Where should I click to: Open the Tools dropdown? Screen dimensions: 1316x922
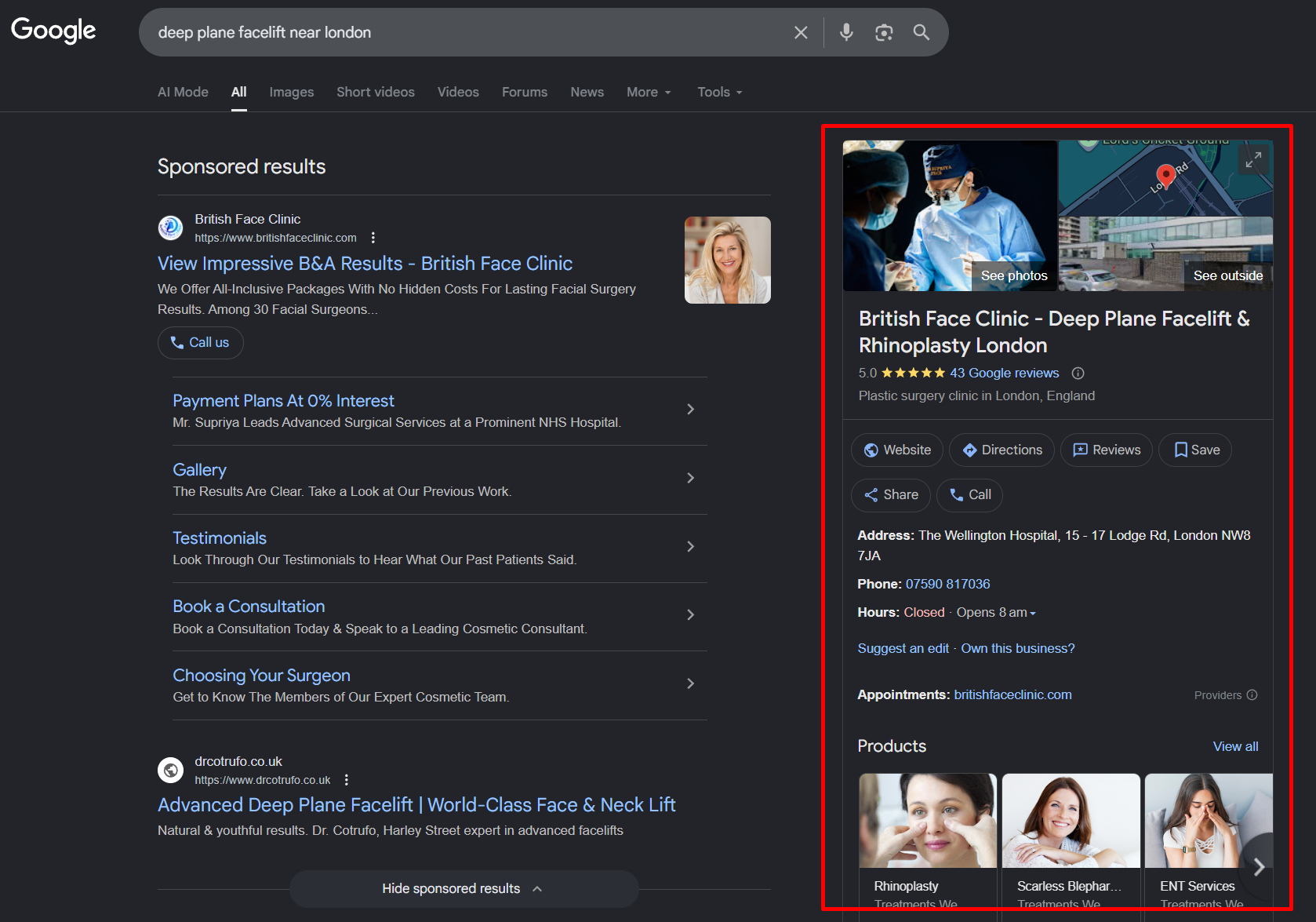[719, 92]
